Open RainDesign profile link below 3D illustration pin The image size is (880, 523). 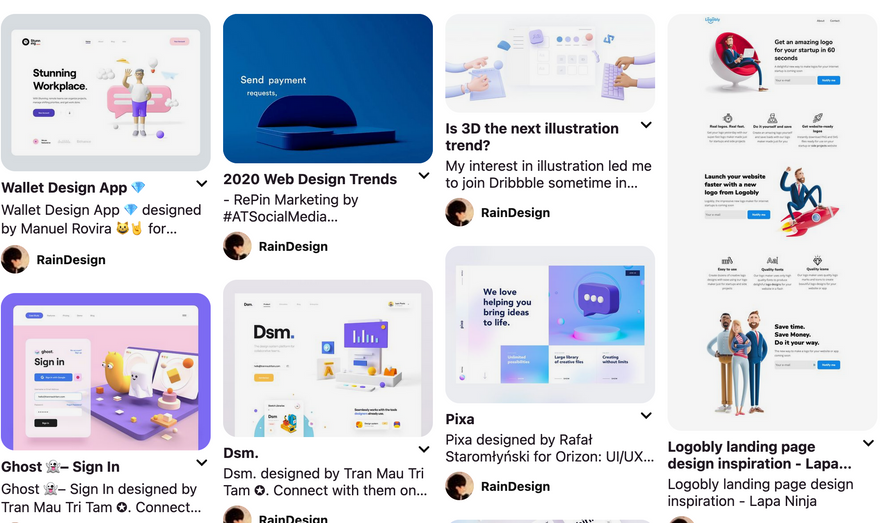pyautogui.click(x=515, y=213)
